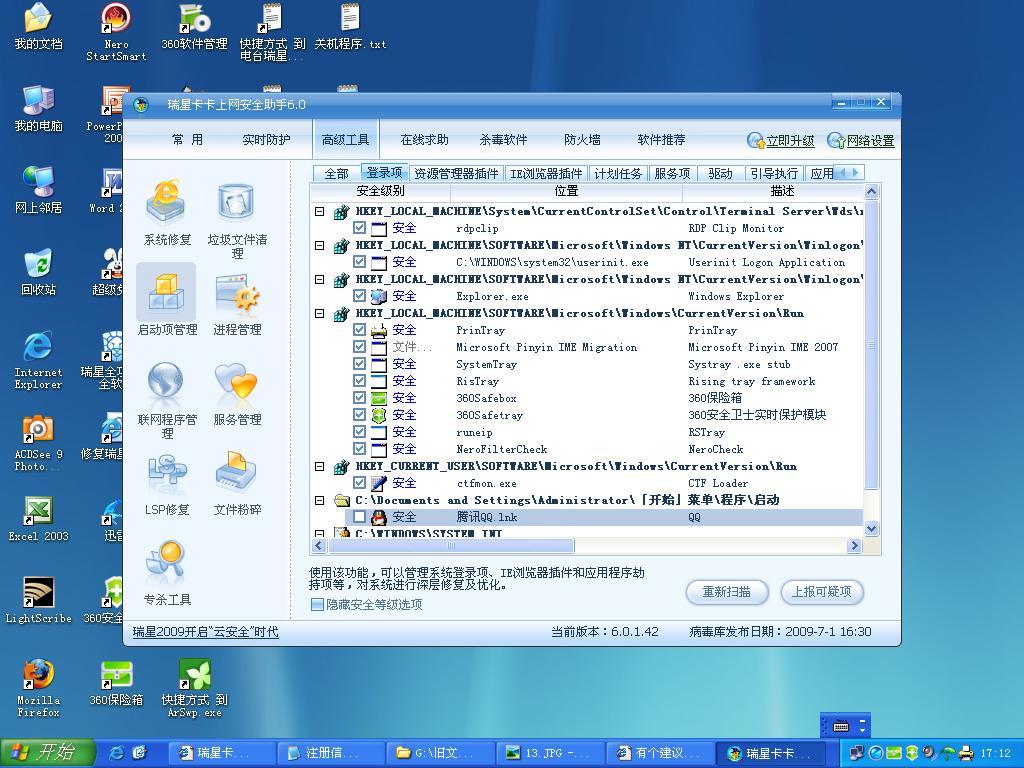Check the 腾讯QQ.lnk startup entry
Image resolution: width=1024 pixels, height=768 pixels.
(x=359, y=517)
